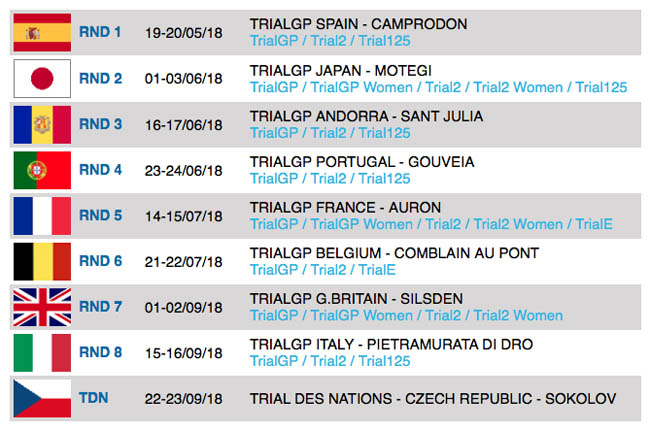
Task: Select Trial des Nations Czech Republic Sokolov title
Action: pyautogui.click(x=433, y=399)
